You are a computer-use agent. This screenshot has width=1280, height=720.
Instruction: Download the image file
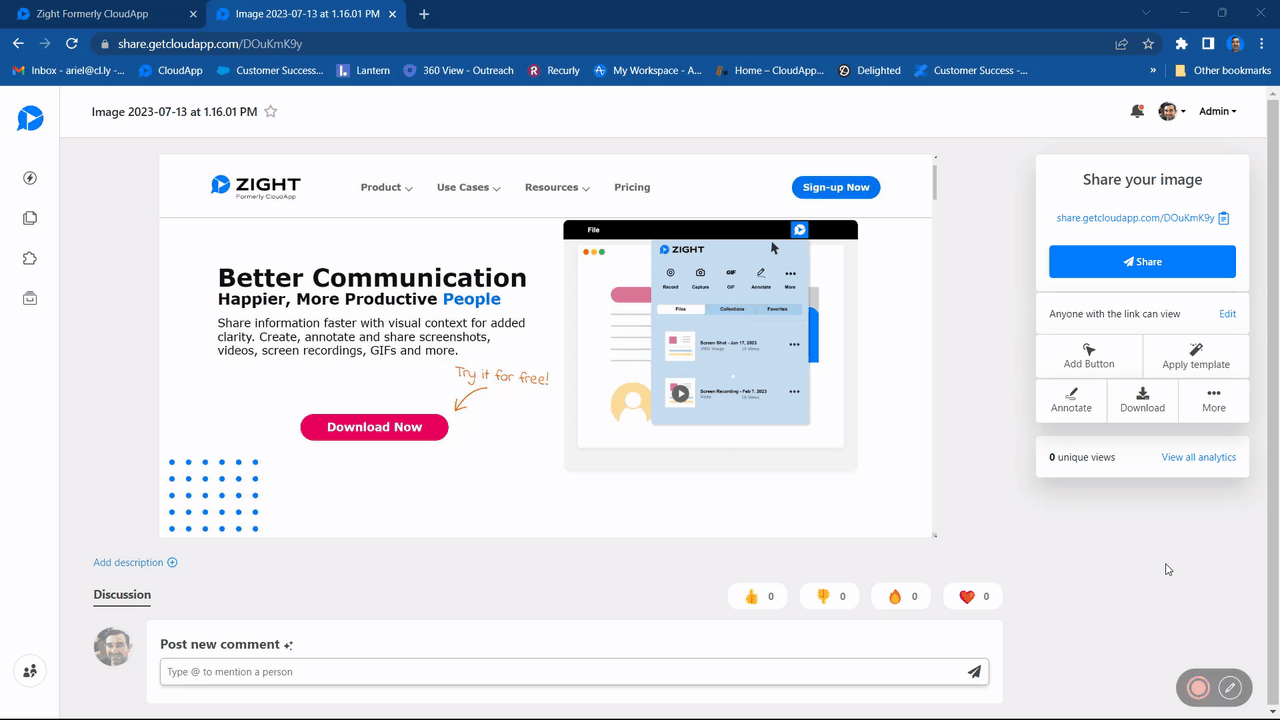[1142, 400]
